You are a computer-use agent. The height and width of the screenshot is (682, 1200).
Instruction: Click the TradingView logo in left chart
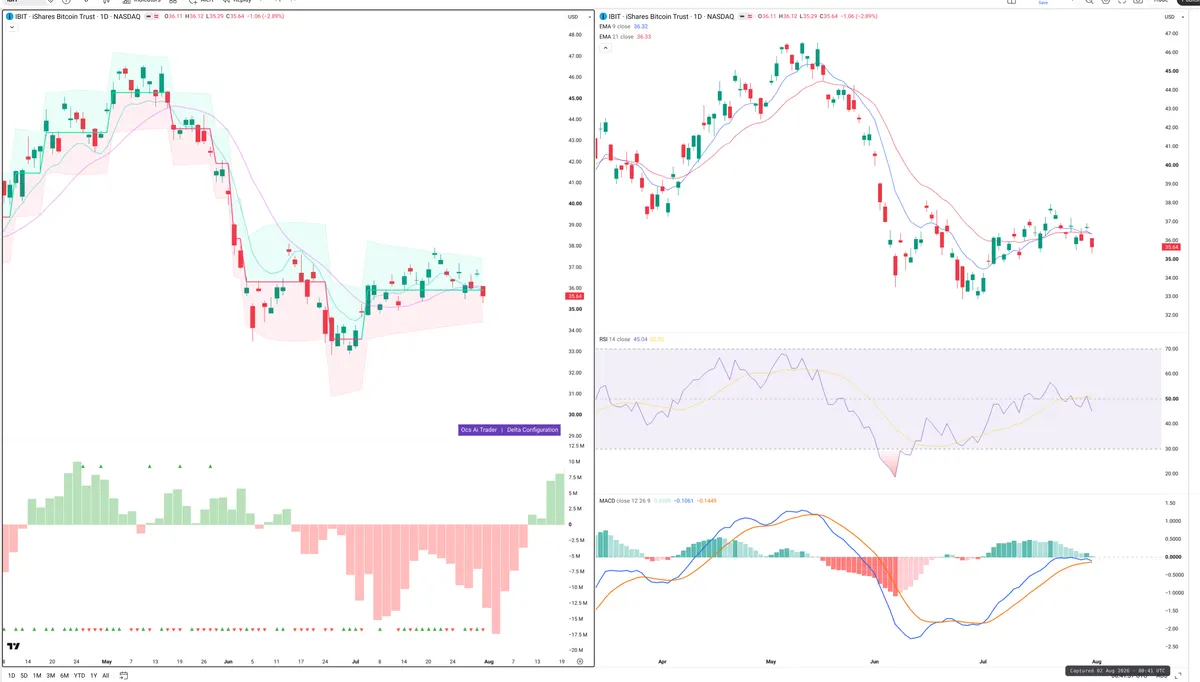[13, 648]
